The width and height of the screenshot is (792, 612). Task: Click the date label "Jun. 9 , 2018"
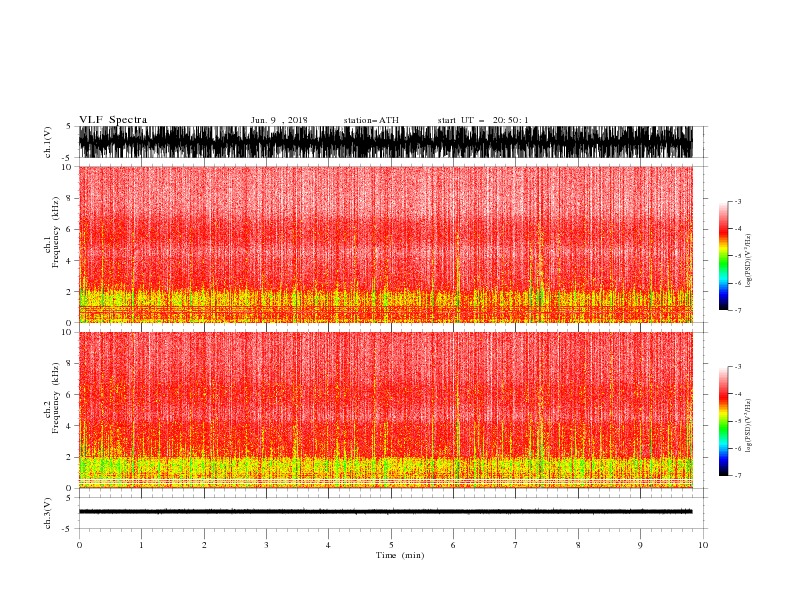(x=279, y=120)
